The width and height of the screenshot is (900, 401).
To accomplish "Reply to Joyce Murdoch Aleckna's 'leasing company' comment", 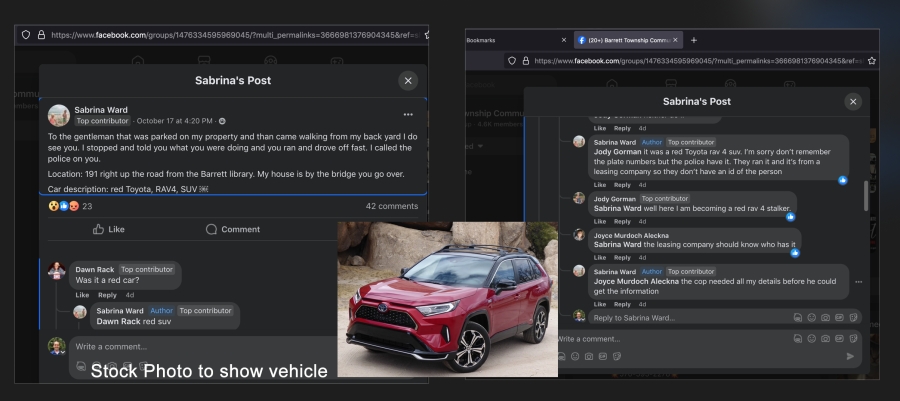I will (622, 258).
